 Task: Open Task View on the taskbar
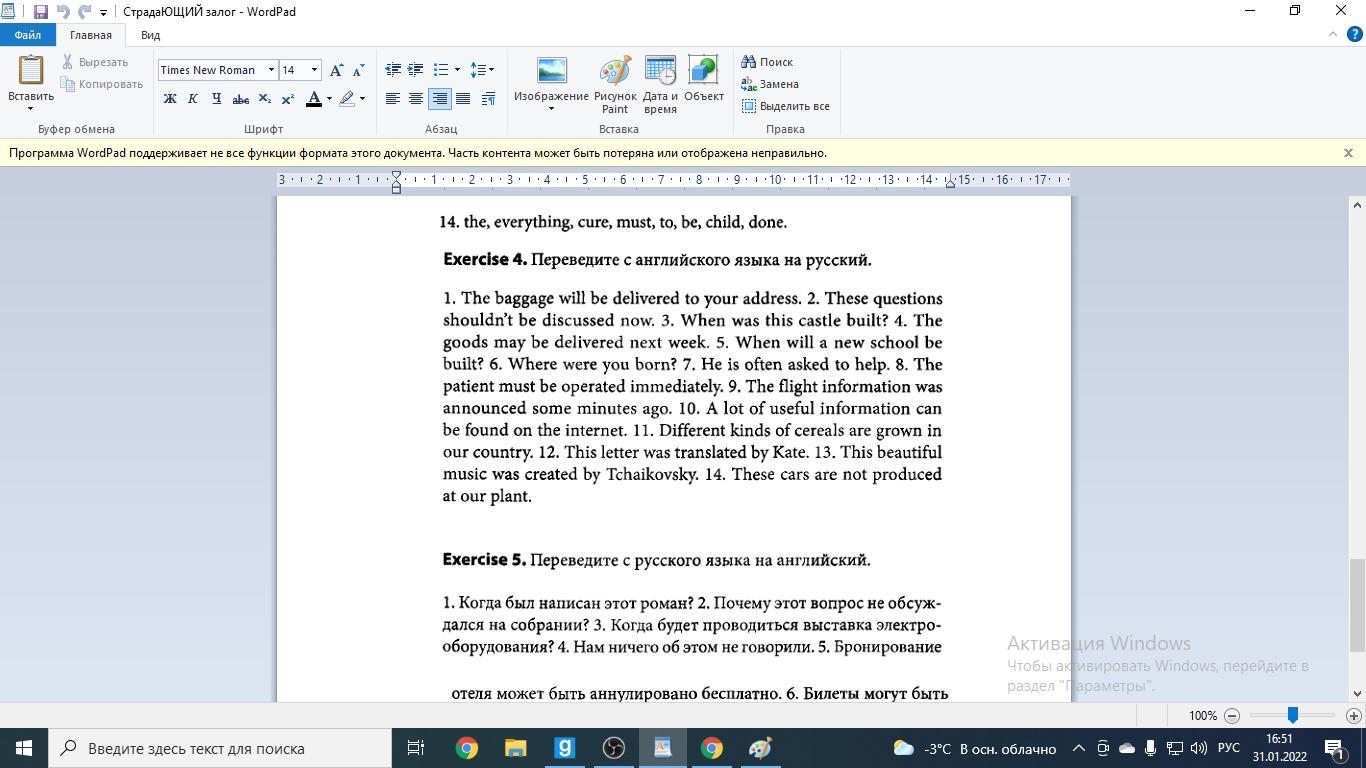point(416,748)
